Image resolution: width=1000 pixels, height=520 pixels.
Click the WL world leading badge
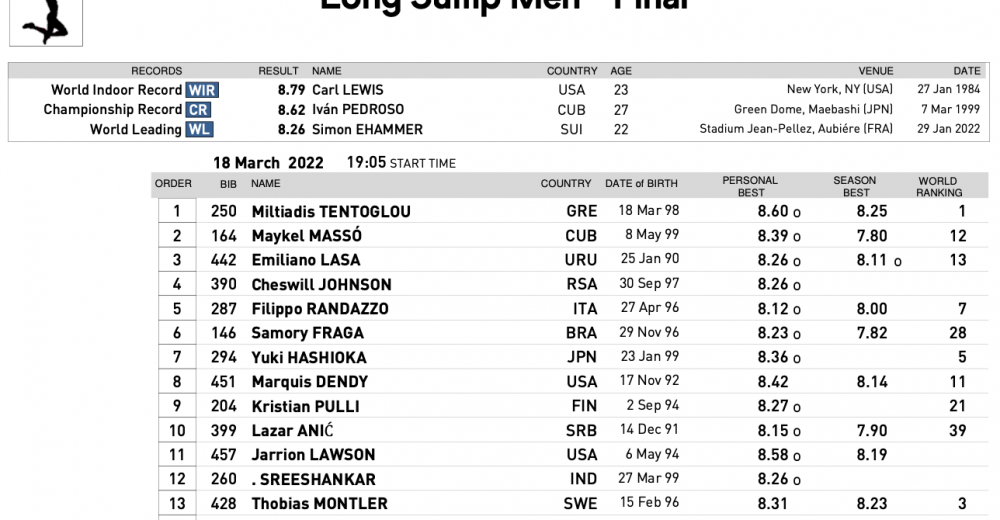point(199,129)
